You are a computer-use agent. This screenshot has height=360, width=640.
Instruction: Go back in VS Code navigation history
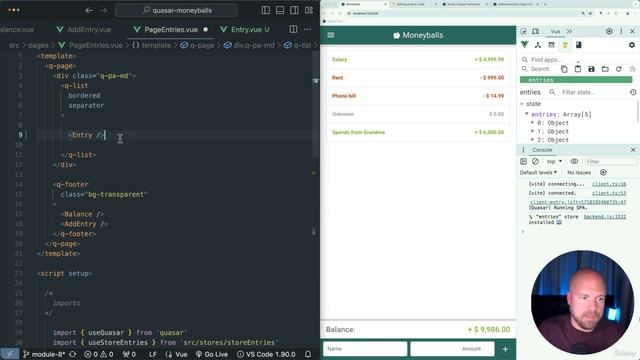point(89,10)
